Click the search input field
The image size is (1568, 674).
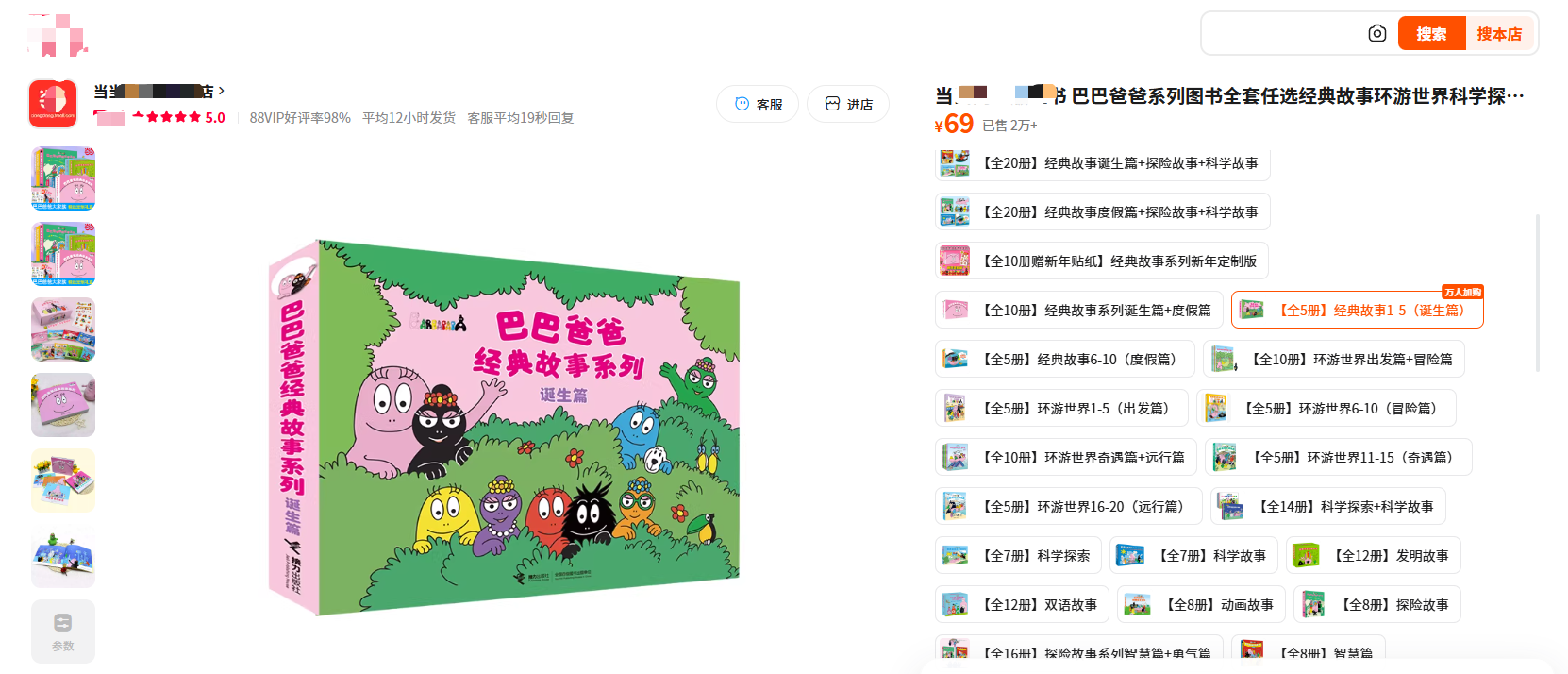pos(1283,34)
